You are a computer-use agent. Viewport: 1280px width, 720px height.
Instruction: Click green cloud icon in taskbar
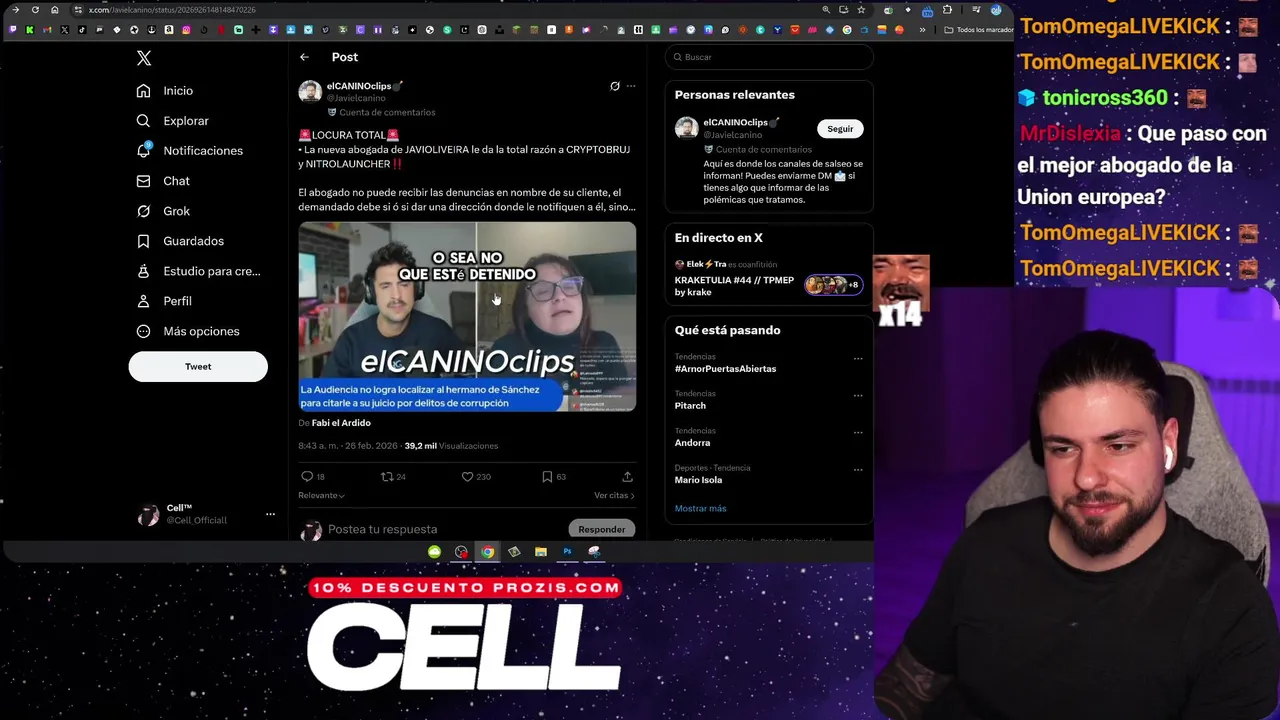click(434, 552)
